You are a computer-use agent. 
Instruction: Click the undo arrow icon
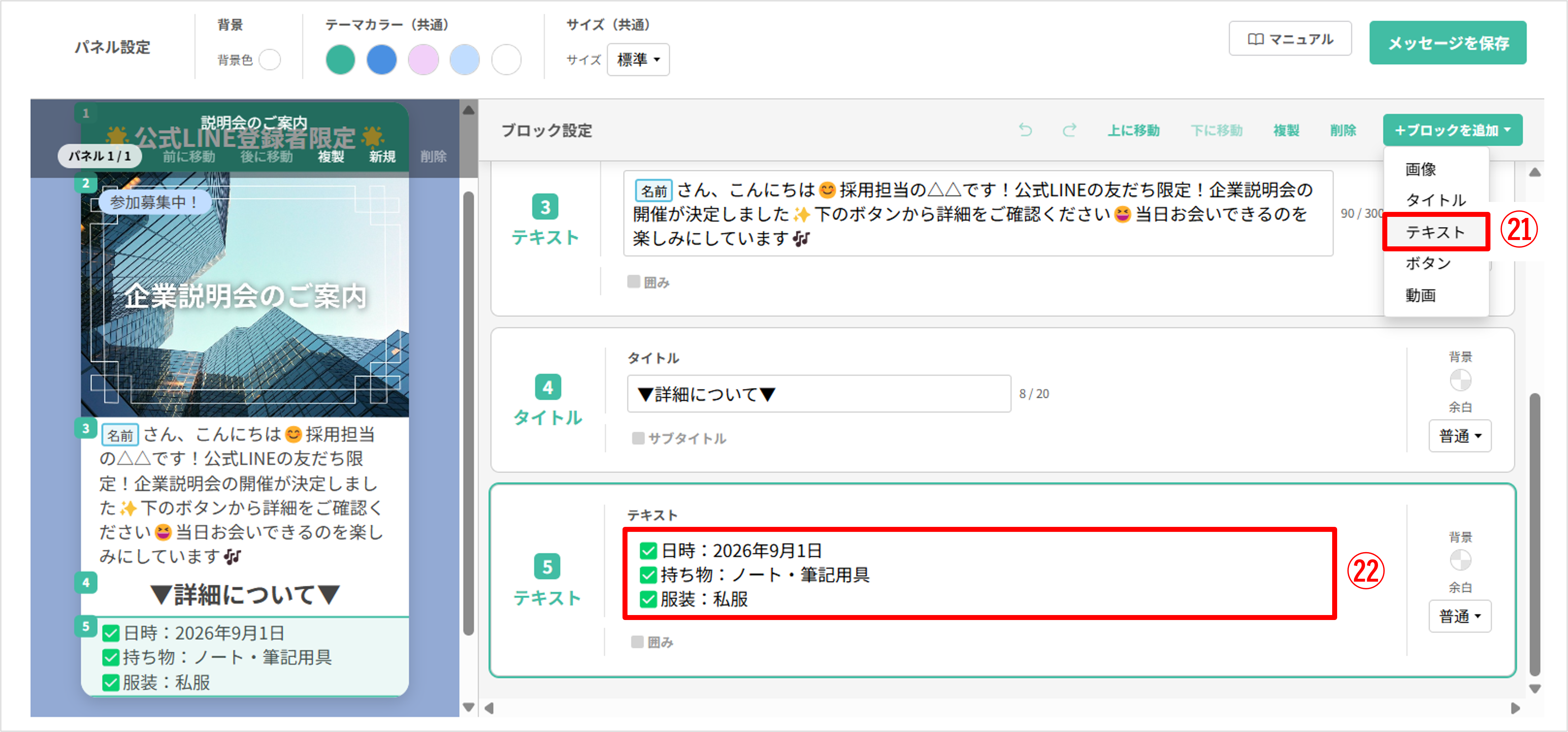1025,130
